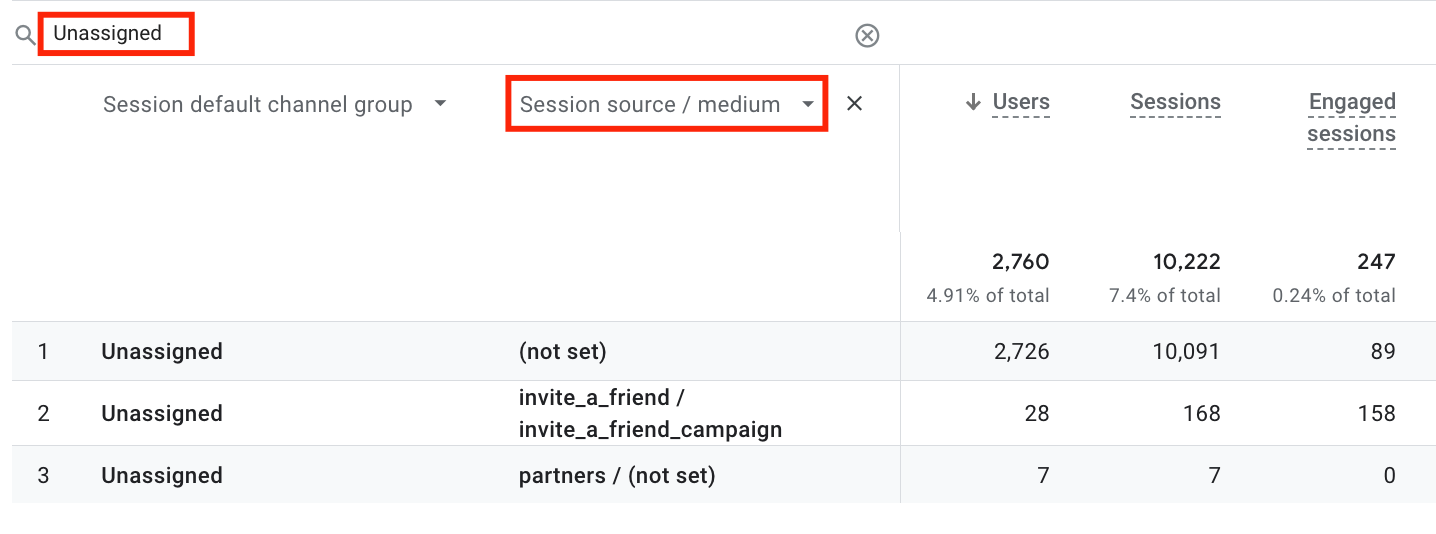The width and height of the screenshot is (1436, 534).
Task: Click the sort arrow beside Users
Action: click(x=974, y=102)
